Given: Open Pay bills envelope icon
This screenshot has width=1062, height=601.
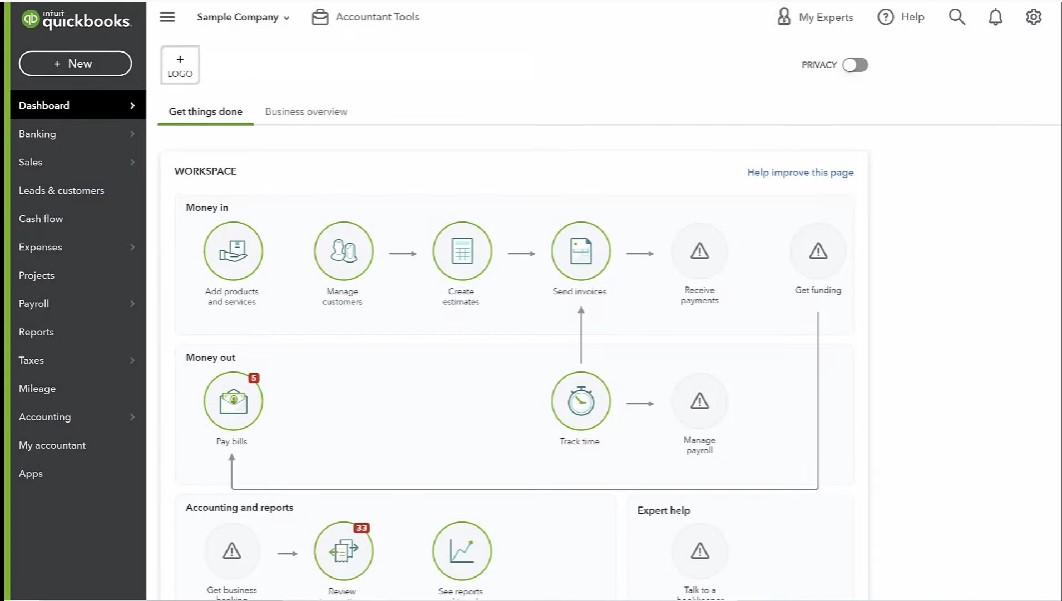Looking at the screenshot, I should (x=233, y=401).
